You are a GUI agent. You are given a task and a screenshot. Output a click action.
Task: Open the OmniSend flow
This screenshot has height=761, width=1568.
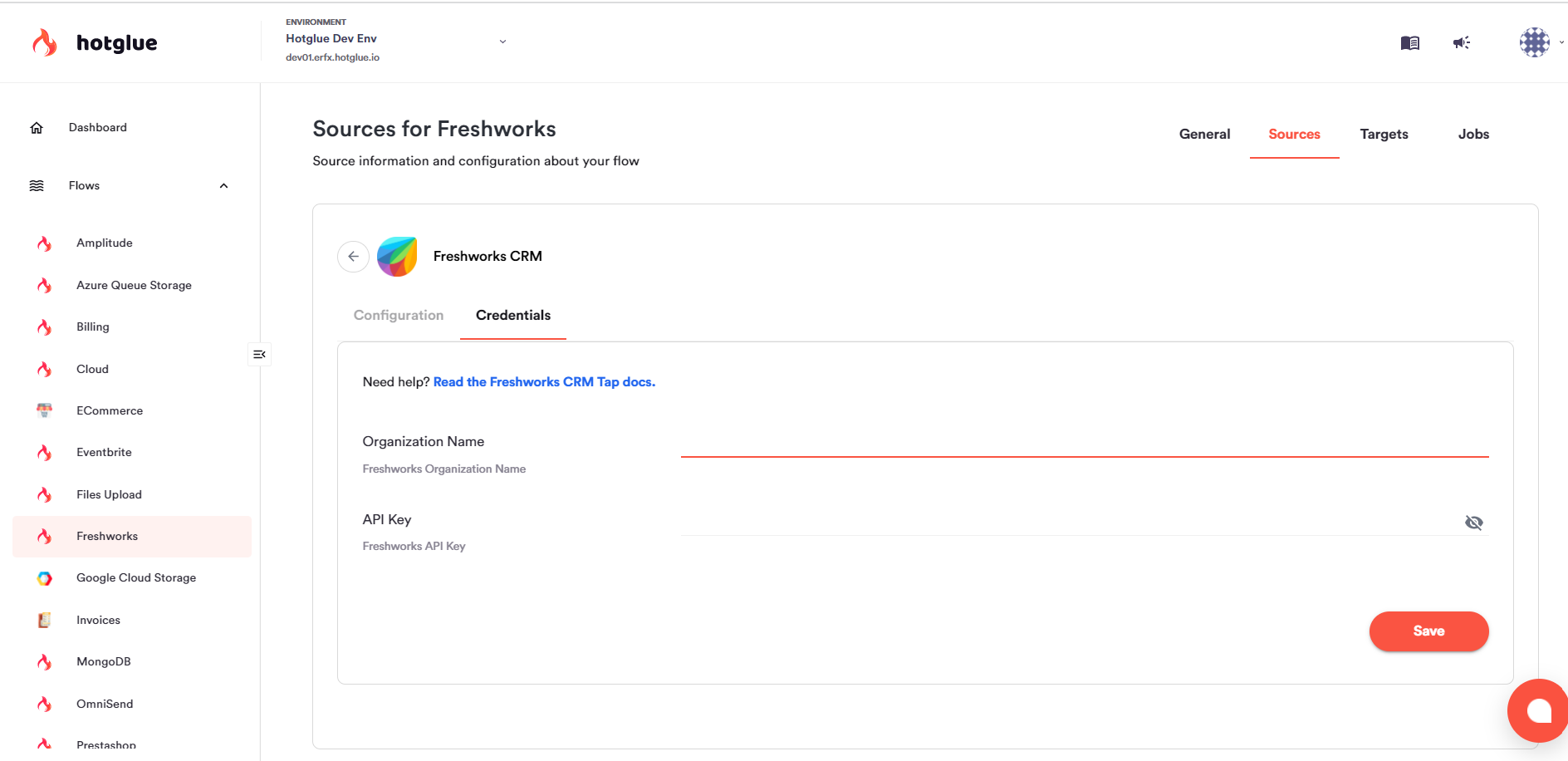coord(105,705)
